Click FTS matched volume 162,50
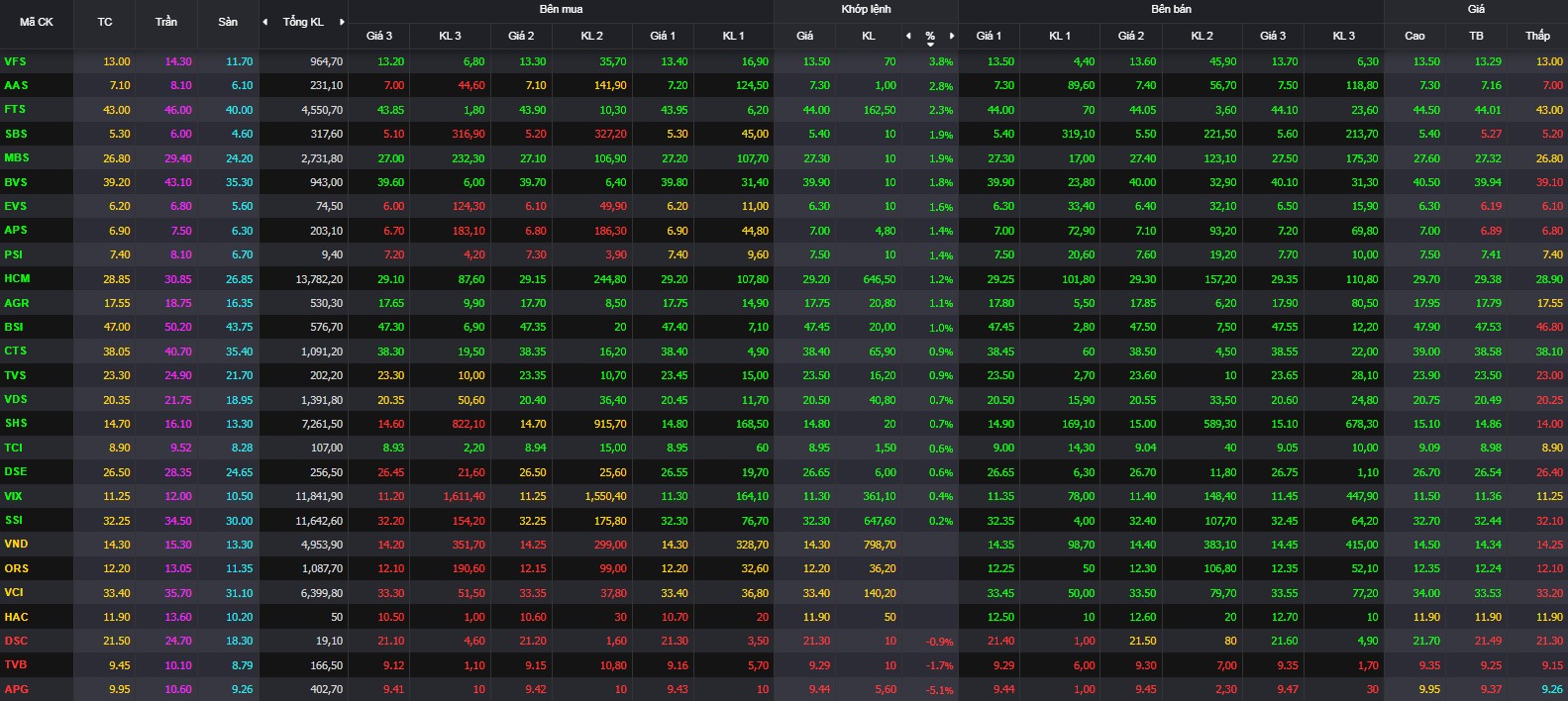The height and width of the screenshot is (701, 1568). pyautogui.click(x=880, y=110)
